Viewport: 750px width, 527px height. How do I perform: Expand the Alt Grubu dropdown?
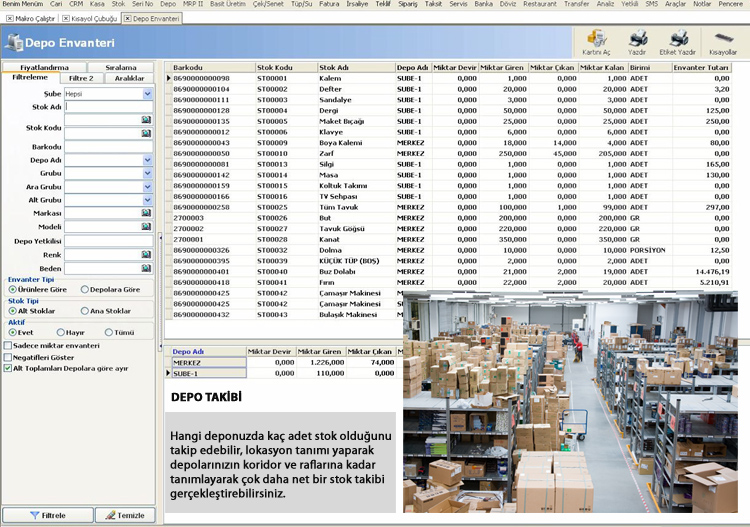click(147, 200)
